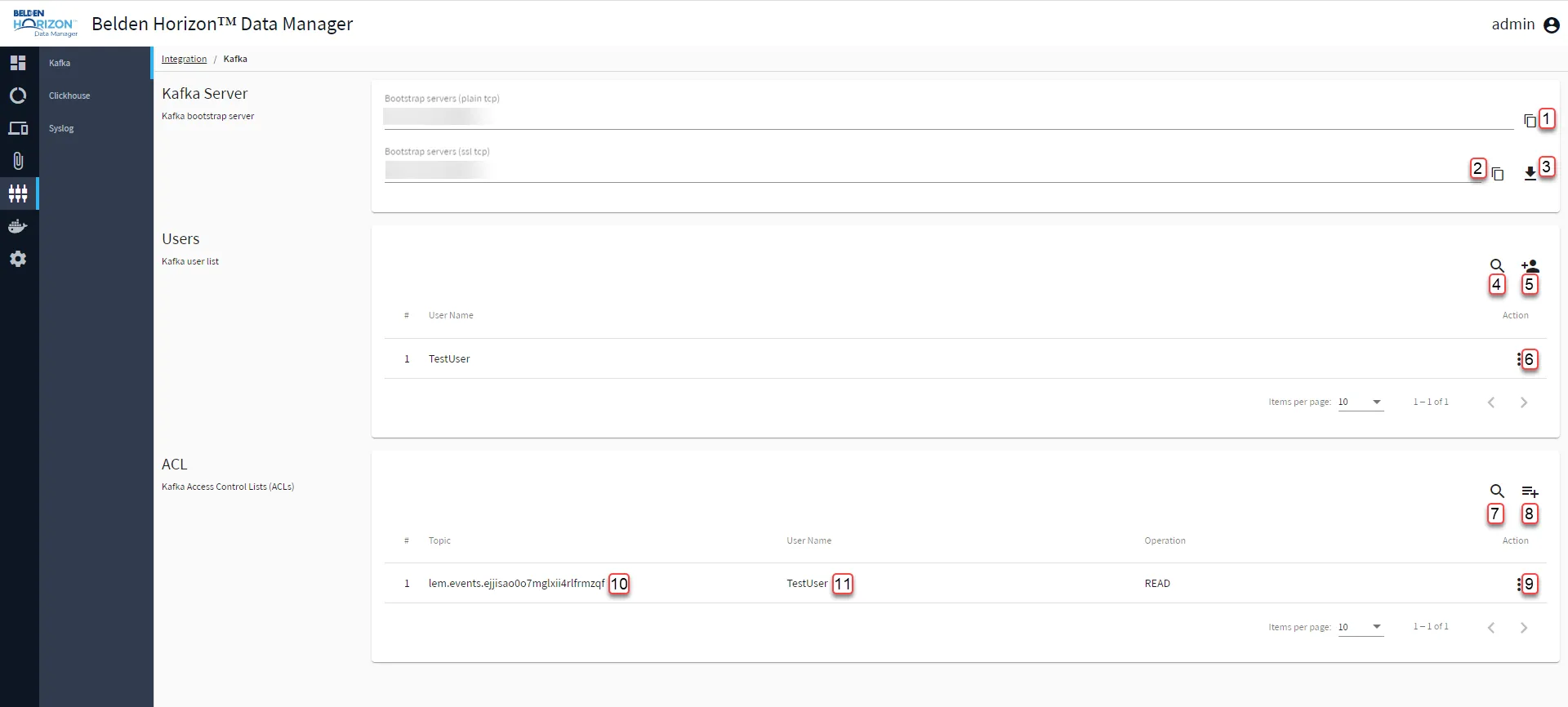Add a new Kafka user
Image resolution: width=1568 pixels, height=707 pixels.
click(x=1530, y=265)
